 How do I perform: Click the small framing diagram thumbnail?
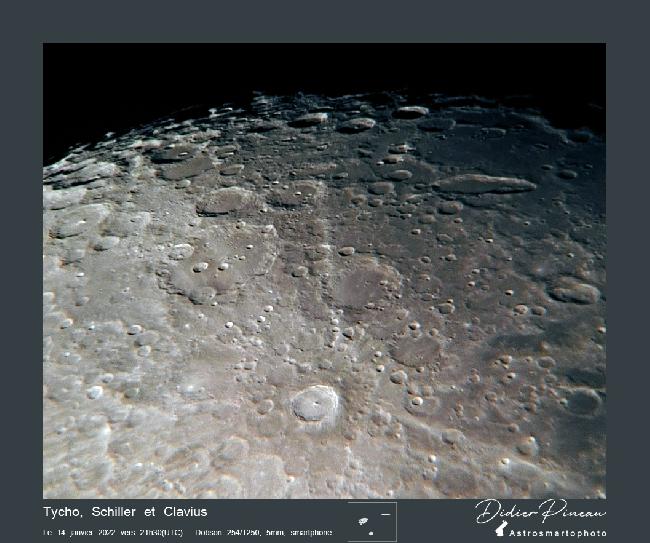372,522
